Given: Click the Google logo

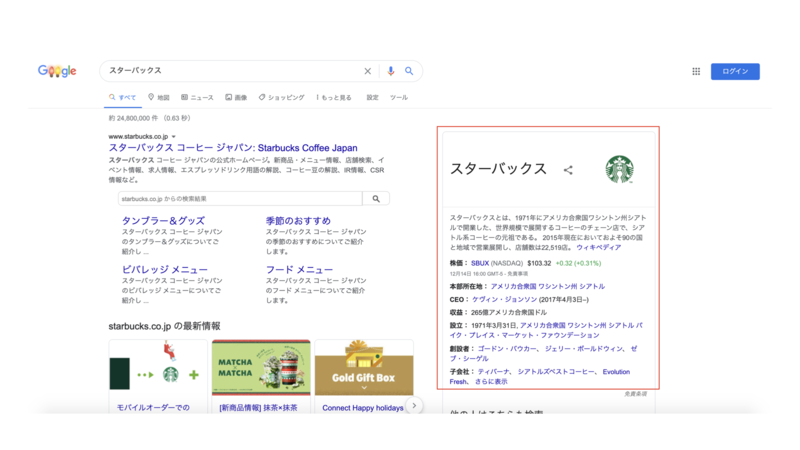Looking at the screenshot, I should pyautogui.click(x=57, y=71).
